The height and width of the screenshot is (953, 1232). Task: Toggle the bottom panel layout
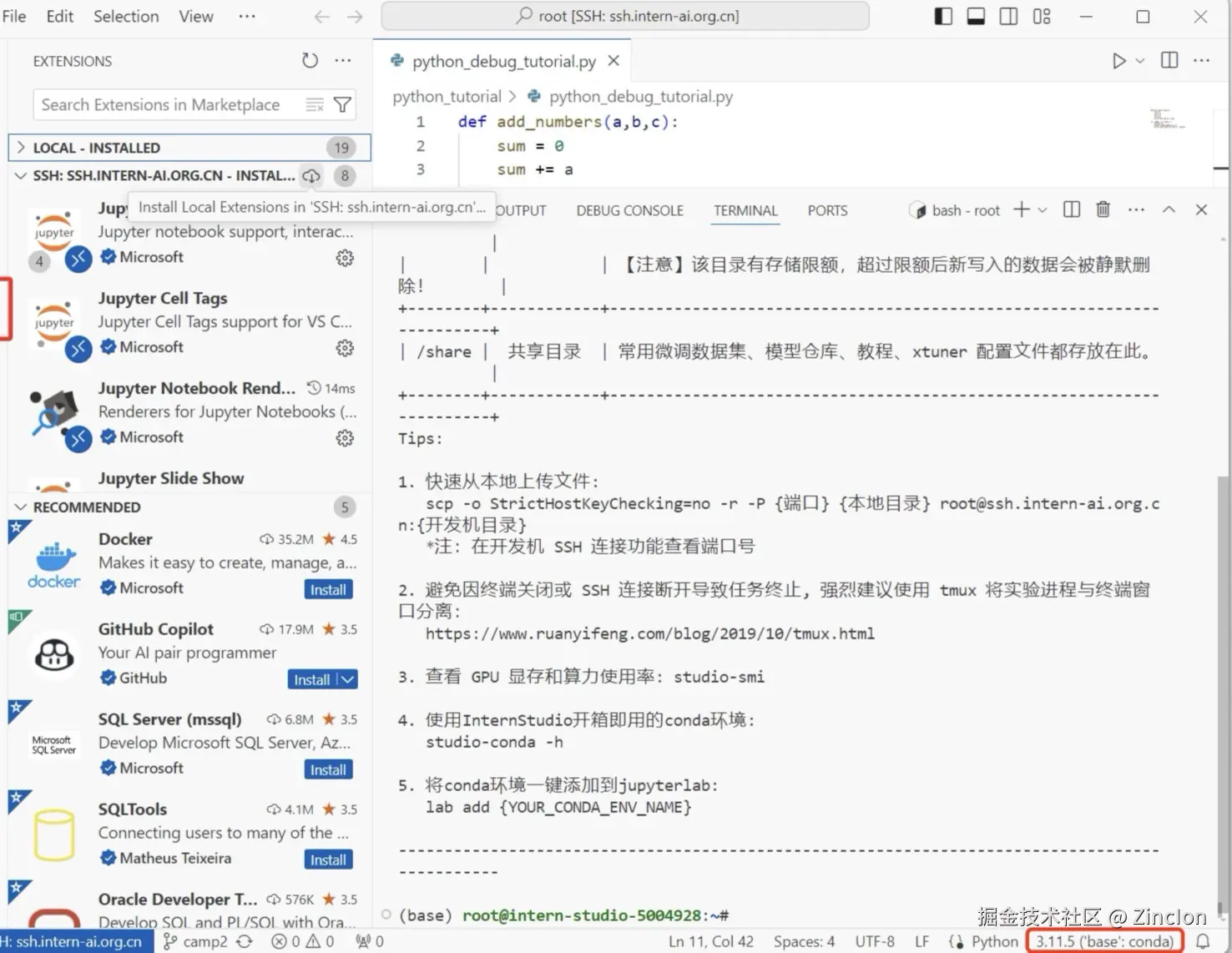[976, 17]
